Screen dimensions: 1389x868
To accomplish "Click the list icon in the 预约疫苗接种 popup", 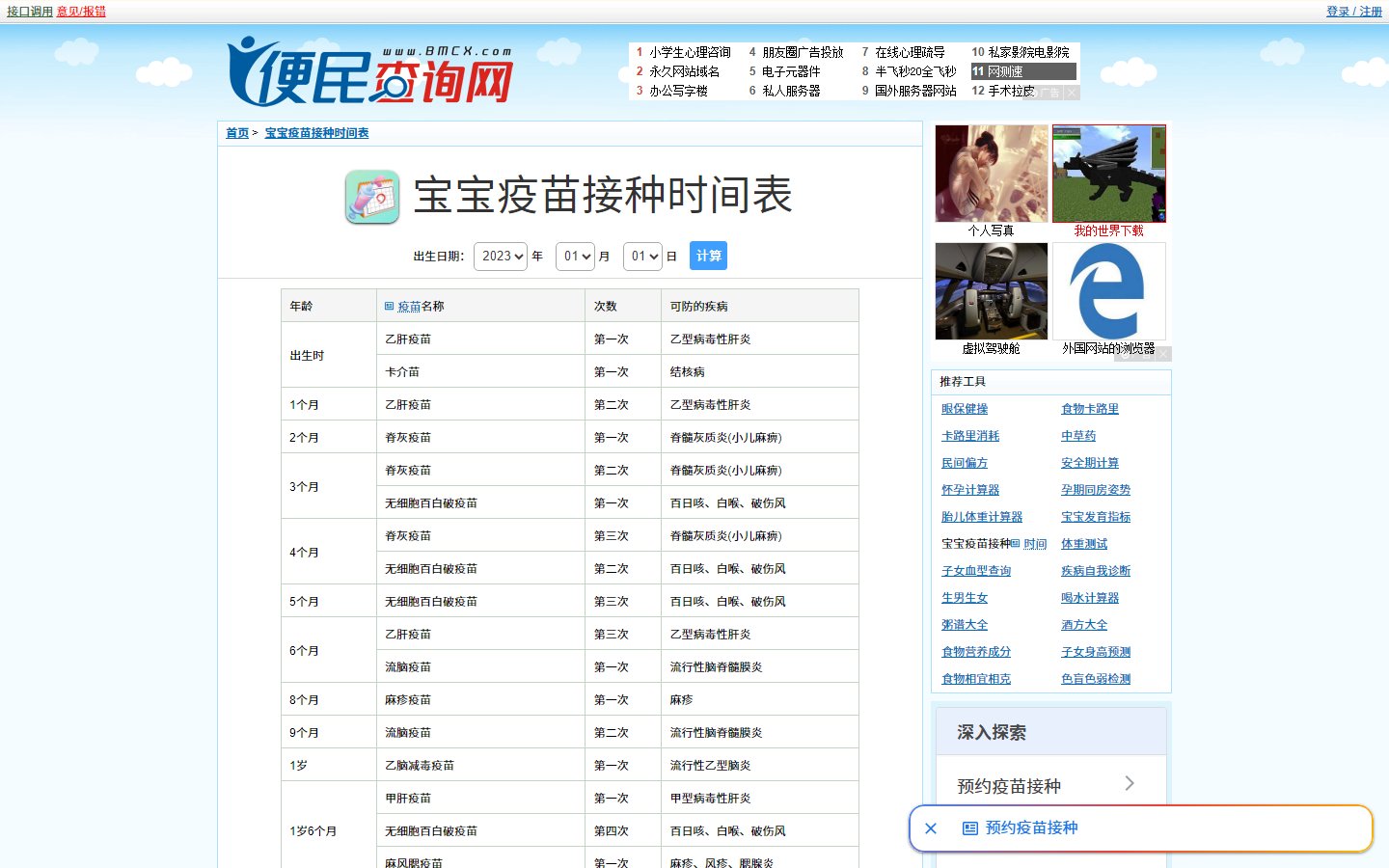I will pos(970,828).
